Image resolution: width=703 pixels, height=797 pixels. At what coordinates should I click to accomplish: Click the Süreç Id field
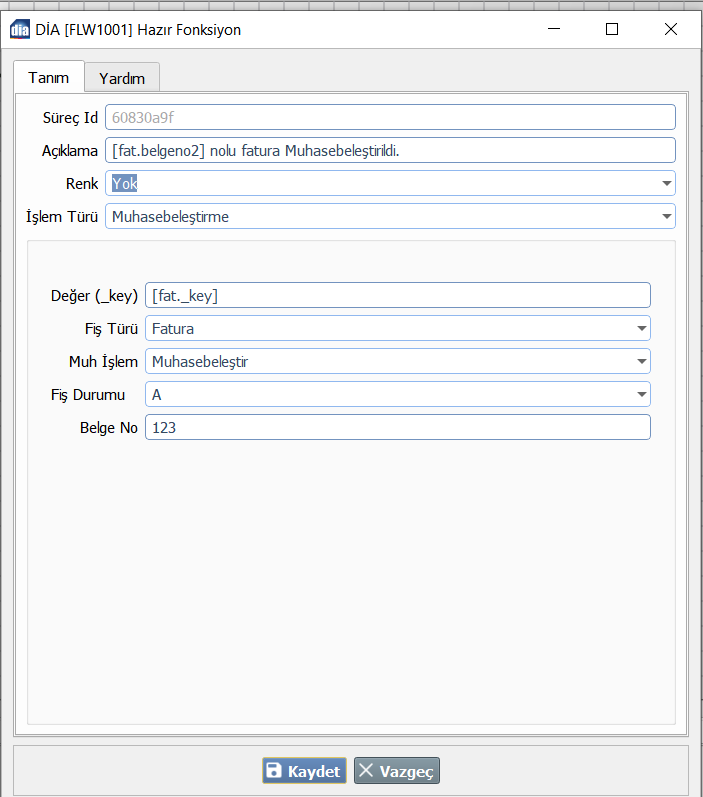point(390,117)
